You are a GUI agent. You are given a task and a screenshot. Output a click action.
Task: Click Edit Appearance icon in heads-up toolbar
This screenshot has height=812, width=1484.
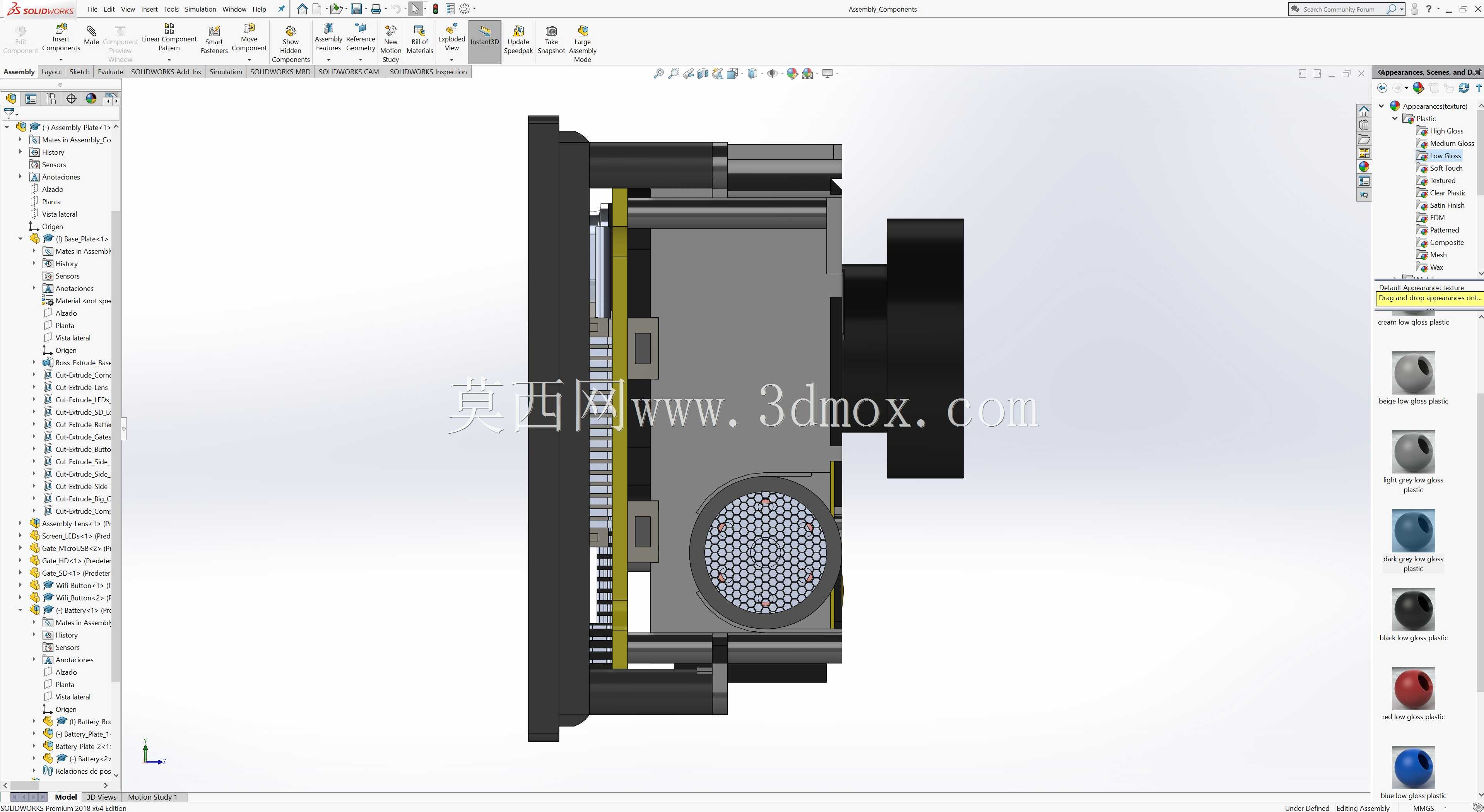tap(792, 73)
